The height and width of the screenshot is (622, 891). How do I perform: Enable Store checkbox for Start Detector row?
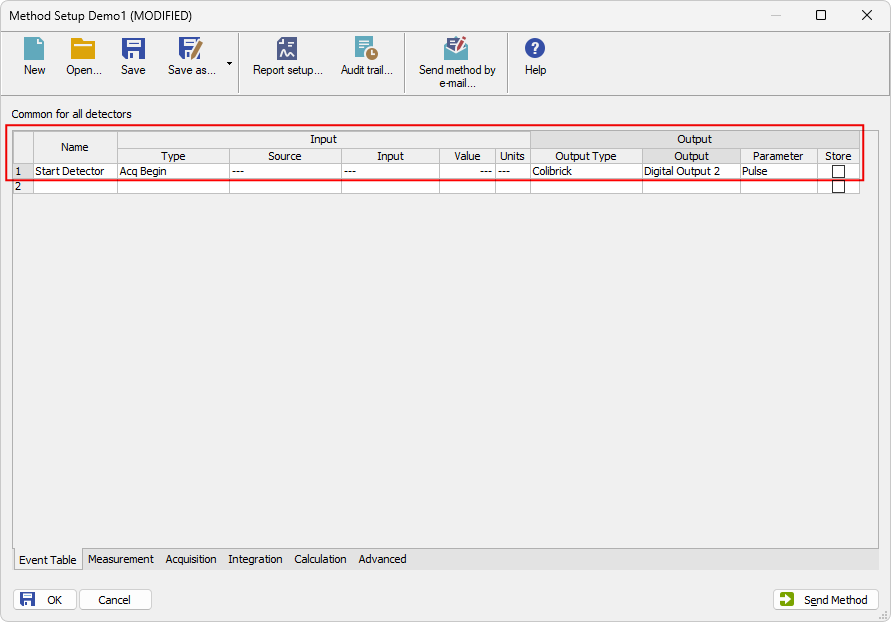point(838,172)
